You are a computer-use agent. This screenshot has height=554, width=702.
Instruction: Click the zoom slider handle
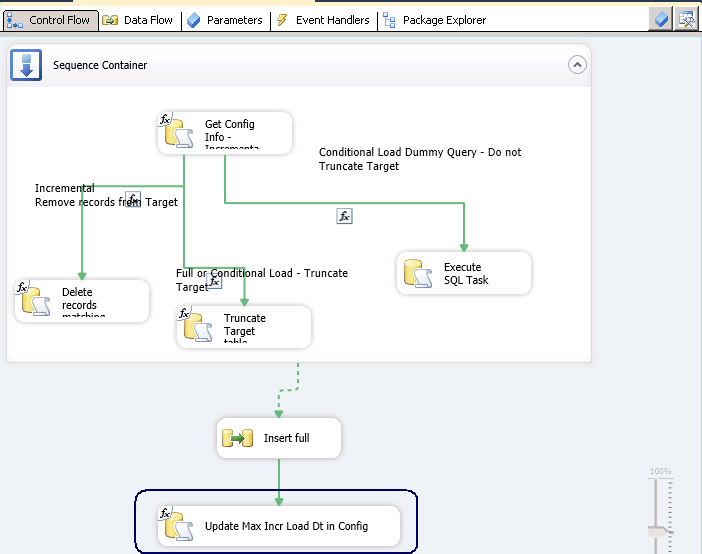pyautogui.click(x=659, y=532)
